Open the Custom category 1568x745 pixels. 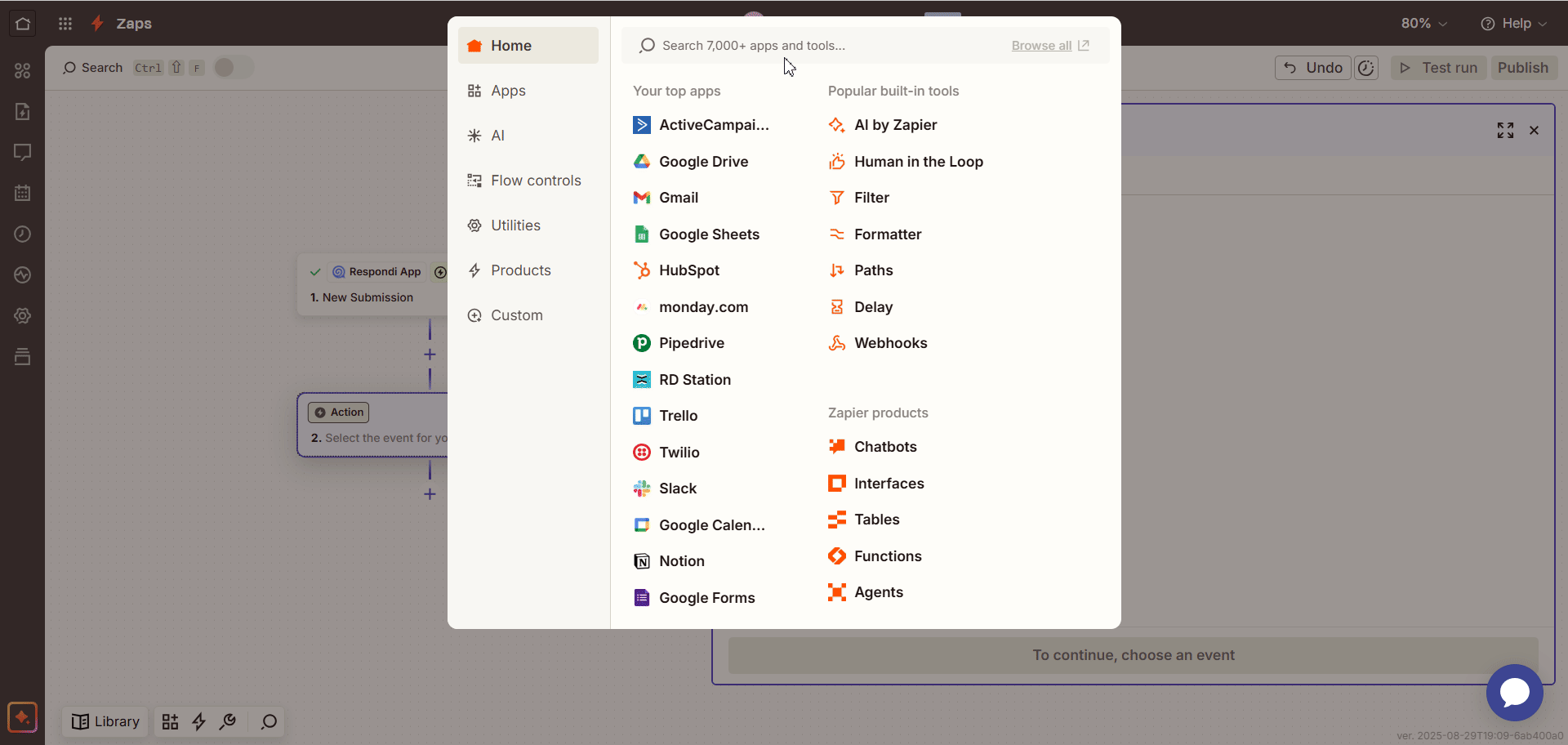pos(528,315)
